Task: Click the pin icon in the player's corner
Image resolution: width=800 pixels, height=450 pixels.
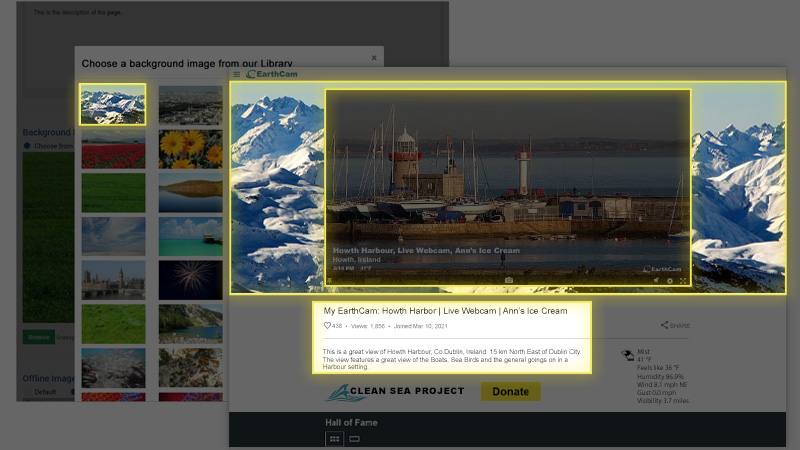Action: click(330, 281)
